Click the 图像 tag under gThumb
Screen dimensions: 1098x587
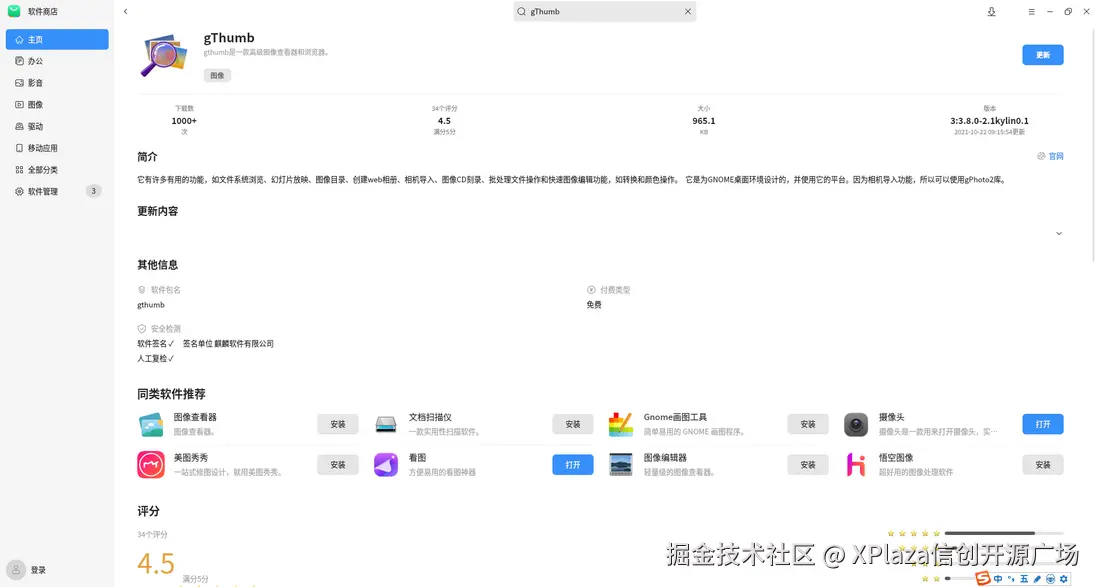pyautogui.click(x=218, y=75)
